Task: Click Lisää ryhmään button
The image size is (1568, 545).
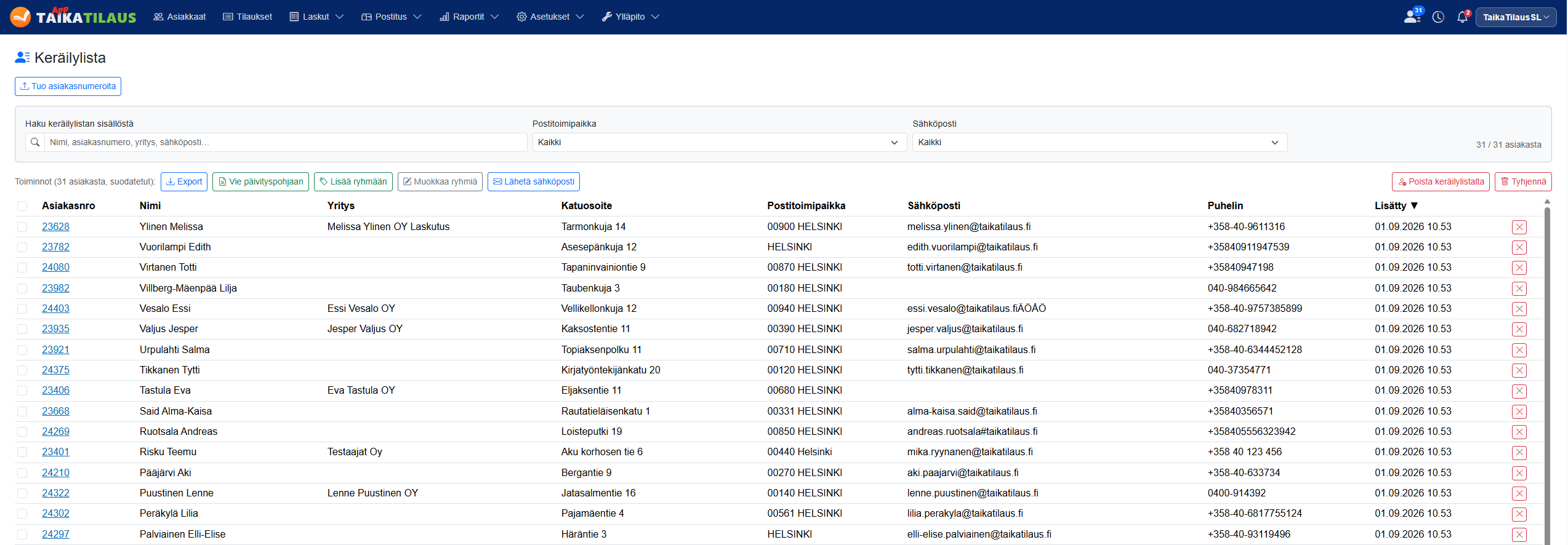Action: point(353,181)
